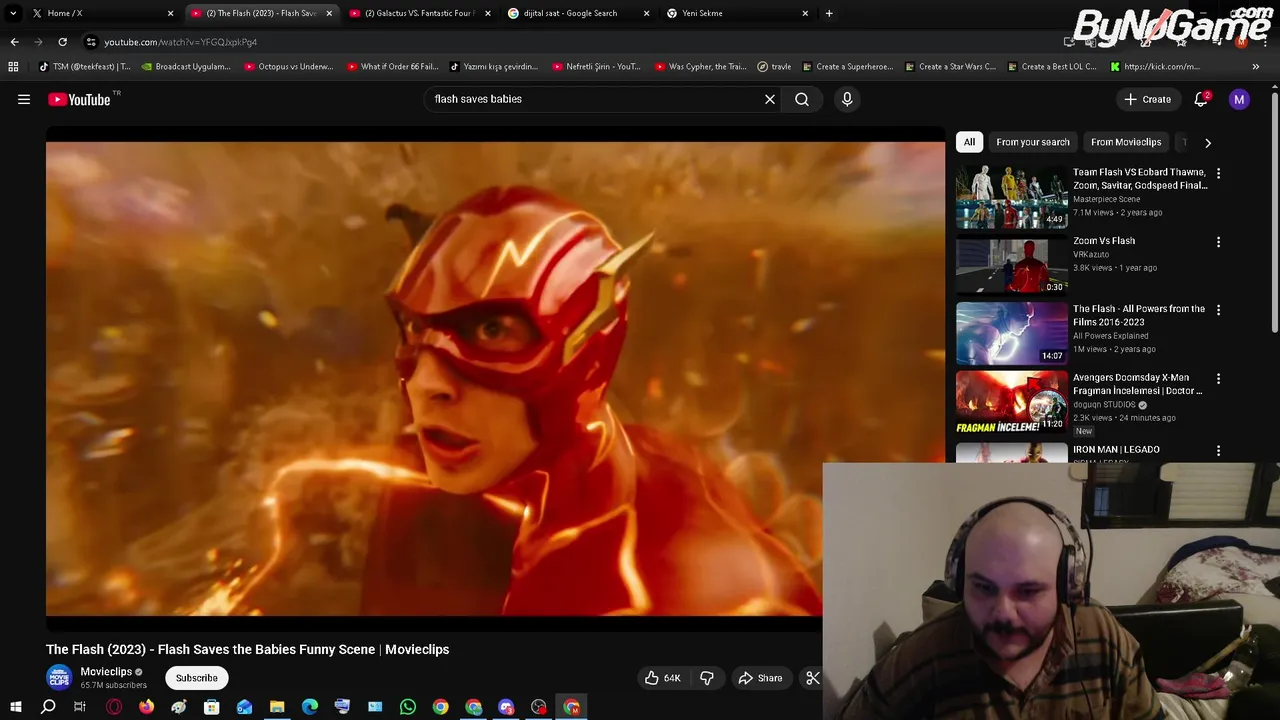Open Movieclips channel name link
Screen dimensions: 1280x720
[x=106, y=672]
